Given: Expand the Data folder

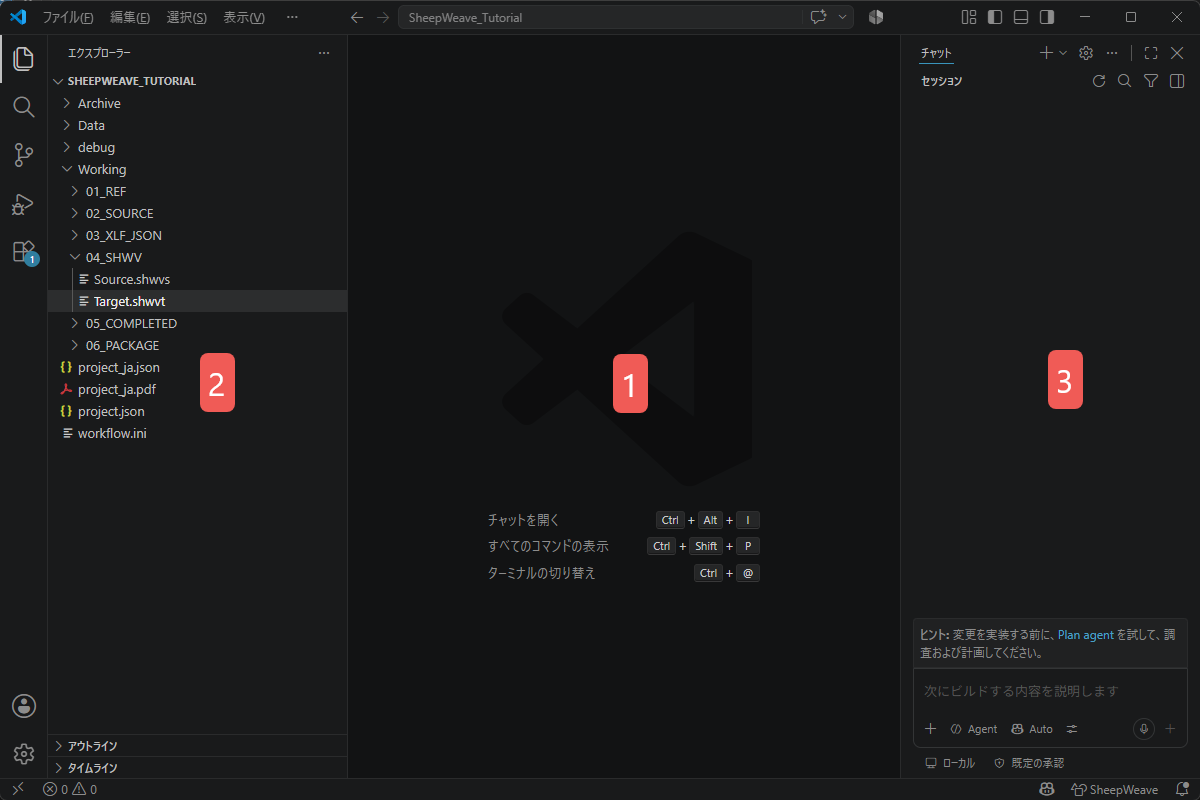Looking at the screenshot, I should pos(197,125).
